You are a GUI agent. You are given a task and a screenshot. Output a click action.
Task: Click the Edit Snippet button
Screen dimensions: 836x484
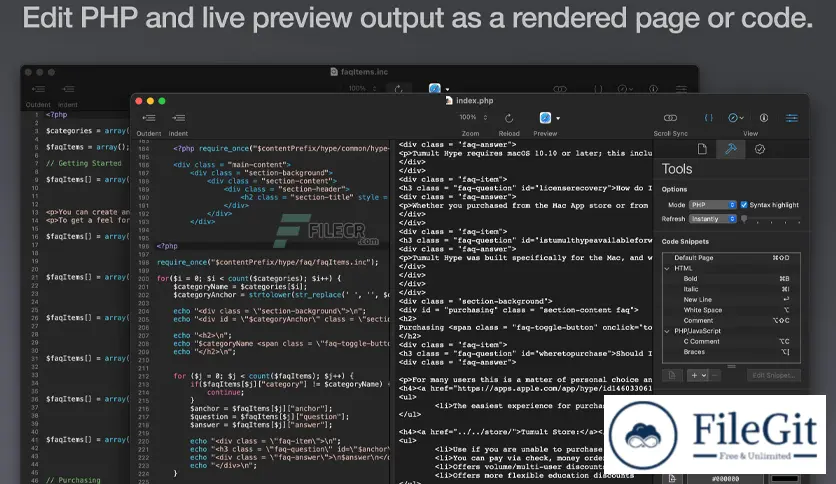point(773,375)
